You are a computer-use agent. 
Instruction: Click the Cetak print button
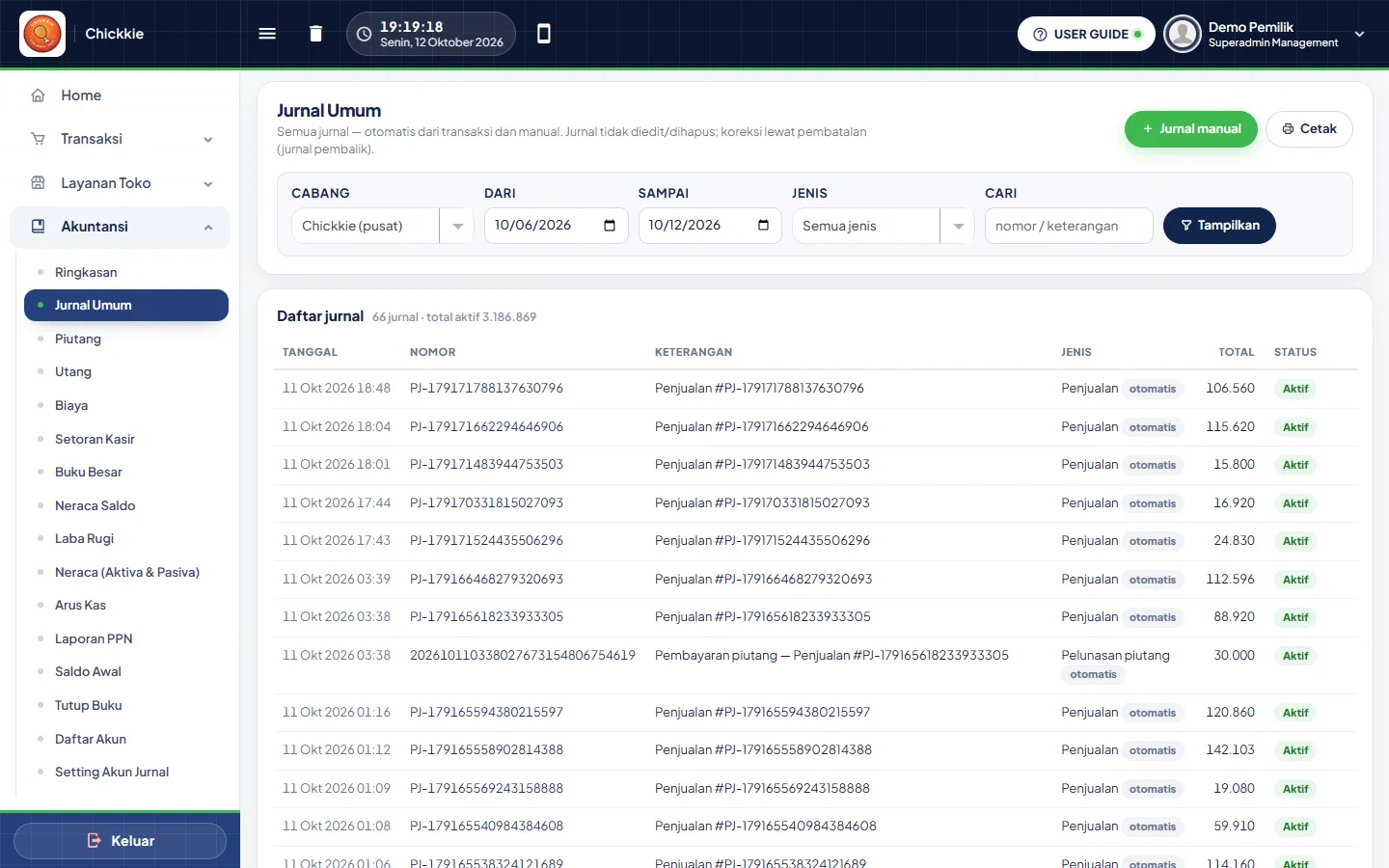[x=1309, y=129]
